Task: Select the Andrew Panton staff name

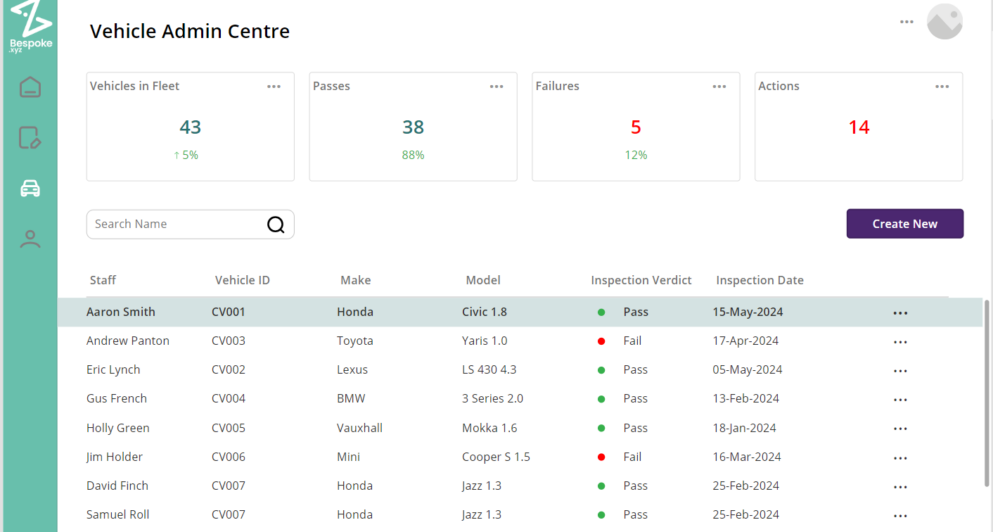Action: [128, 341]
